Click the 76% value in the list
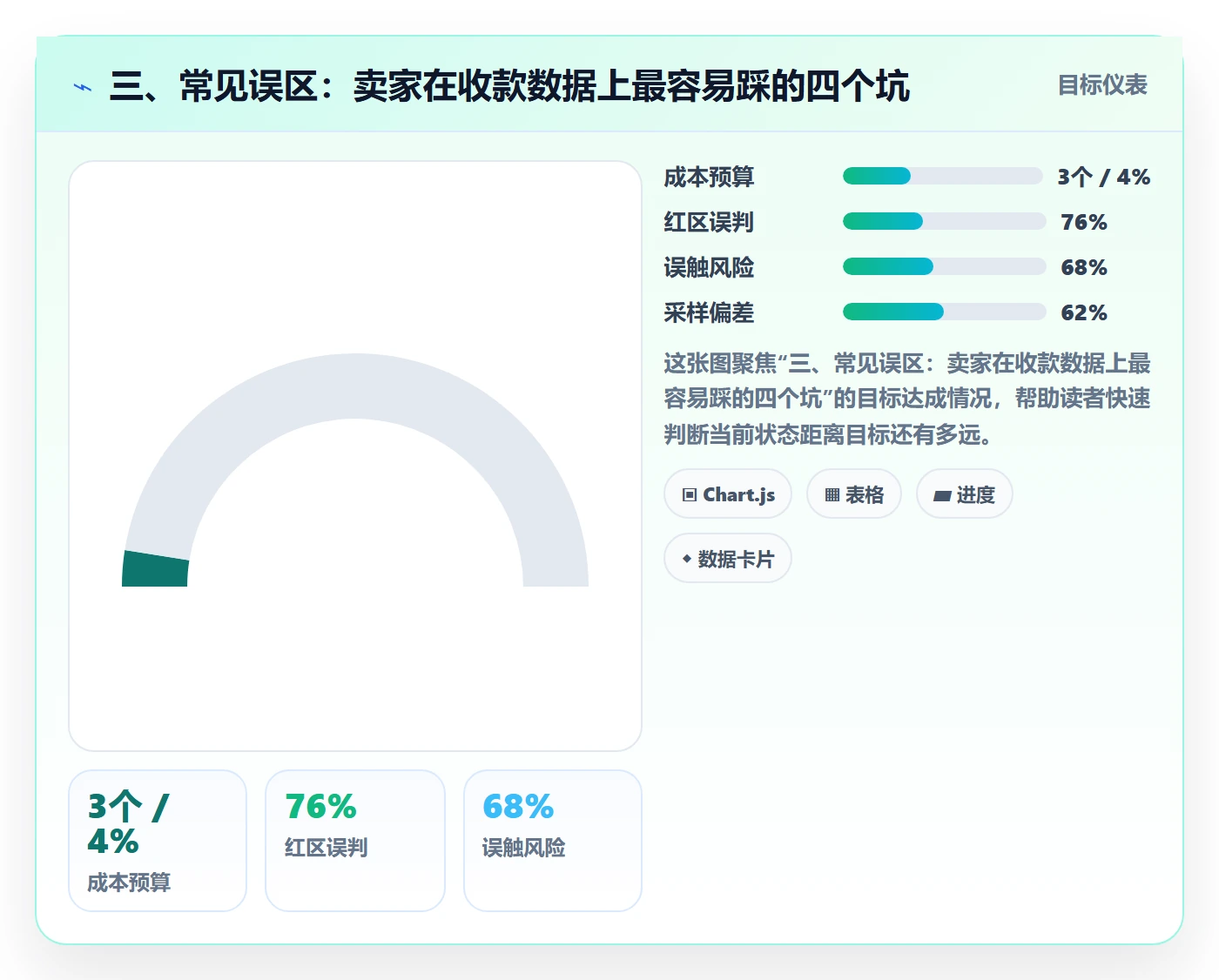Viewport: 1219px width, 980px height. (x=1084, y=222)
